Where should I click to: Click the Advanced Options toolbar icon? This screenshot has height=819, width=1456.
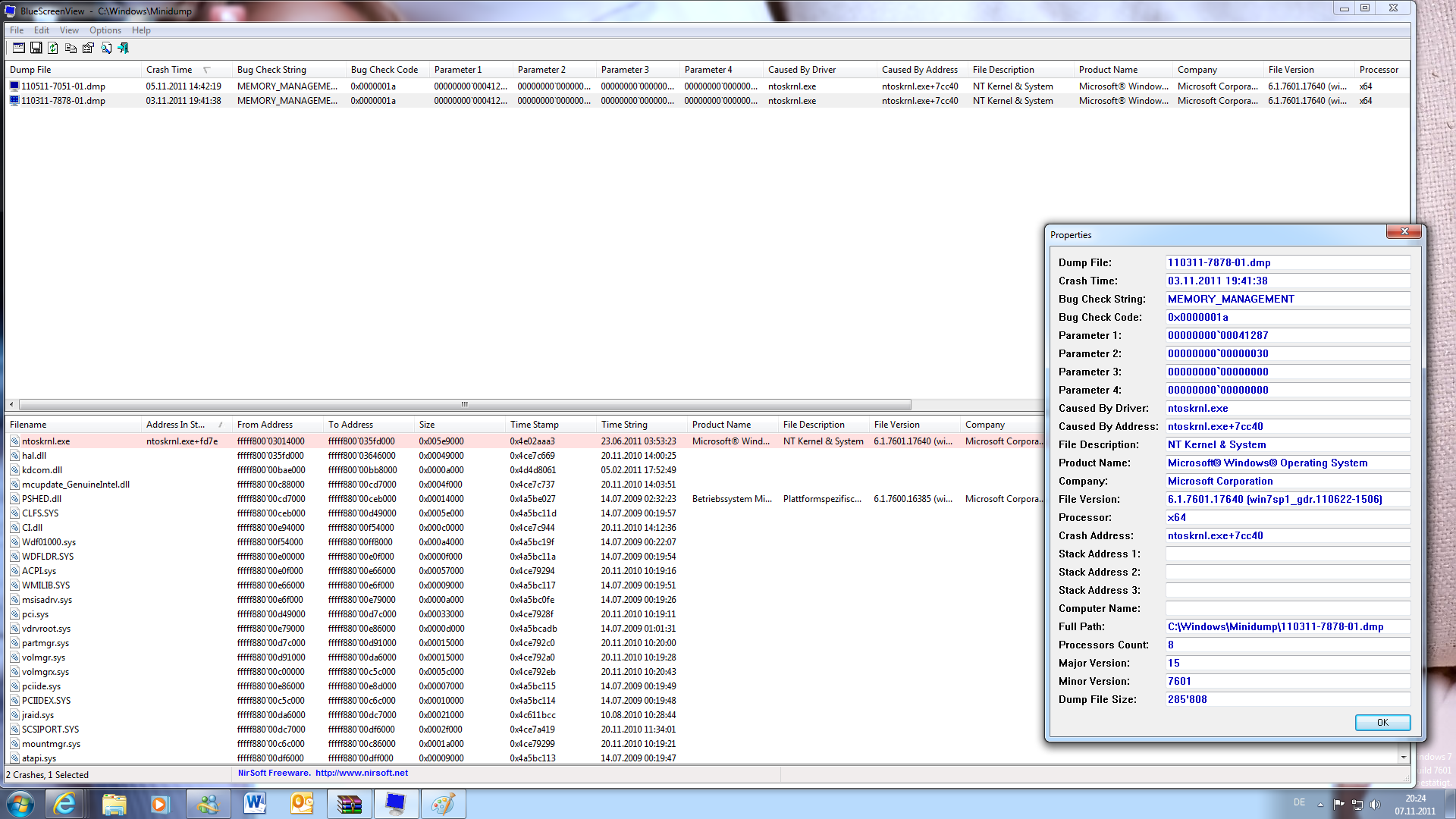(x=18, y=49)
